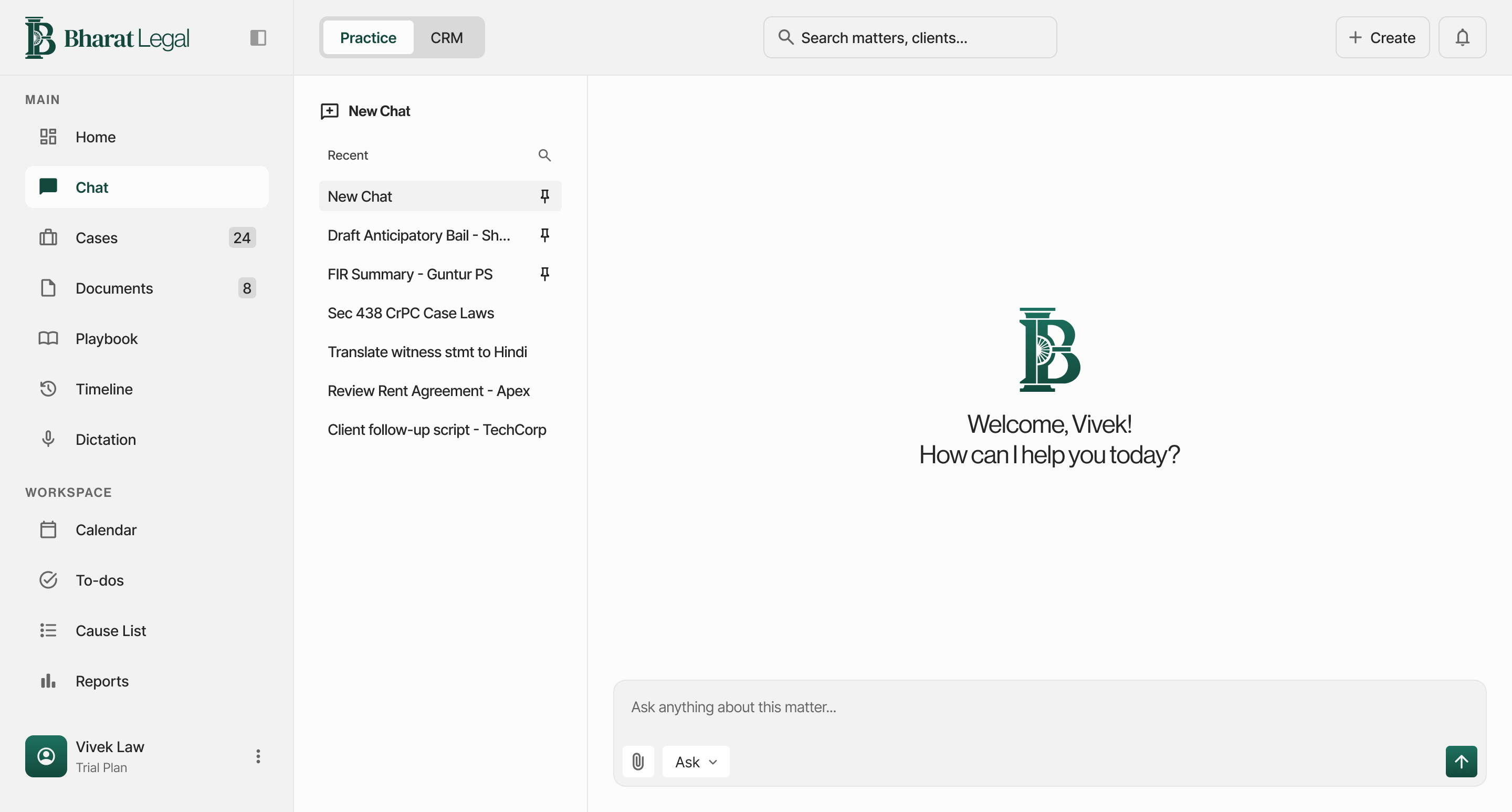The height and width of the screenshot is (812, 1512).
Task: Click the Cases count badge 24
Action: pos(242,237)
